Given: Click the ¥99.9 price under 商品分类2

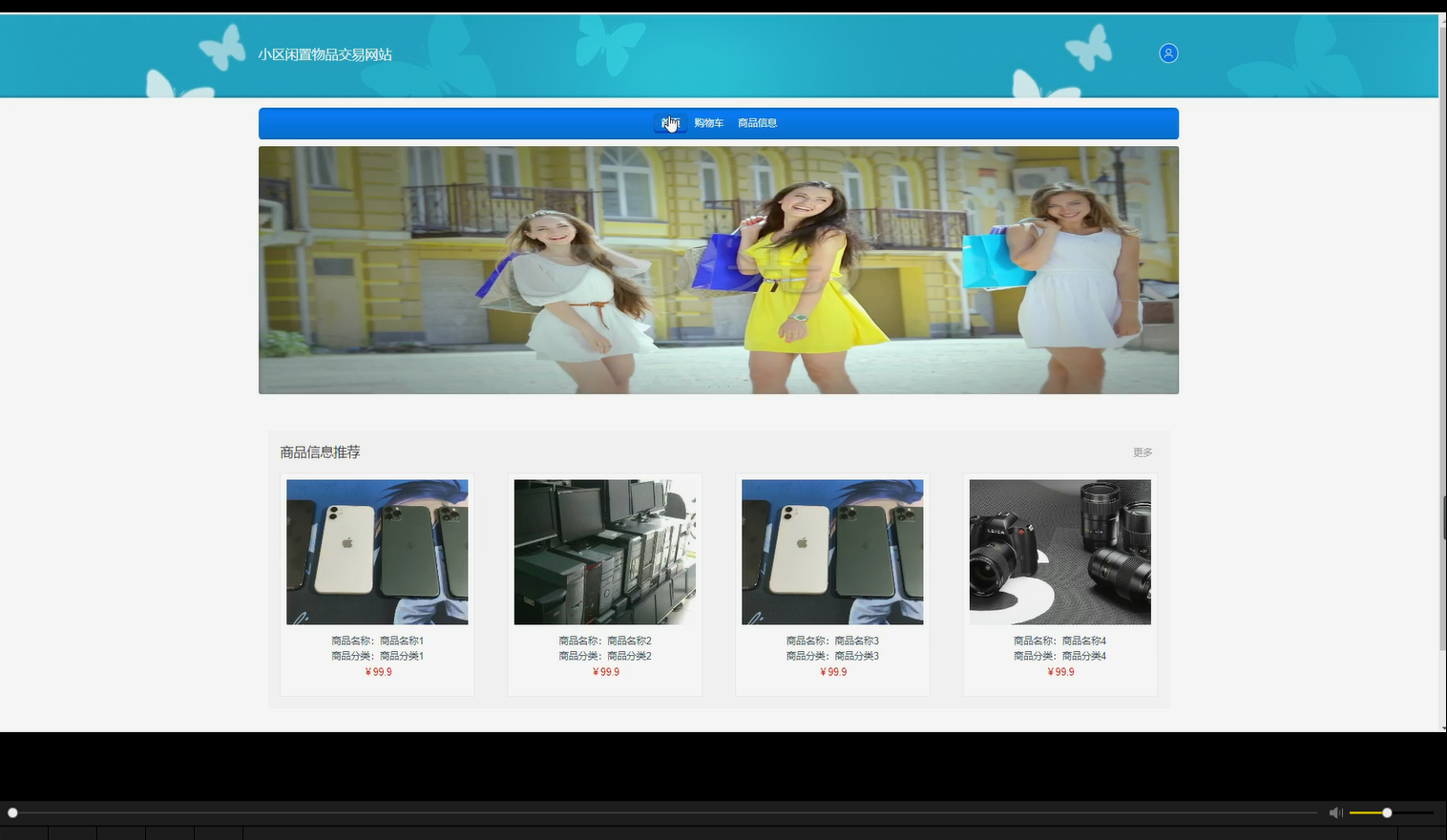Looking at the screenshot, I should (606, 672).
